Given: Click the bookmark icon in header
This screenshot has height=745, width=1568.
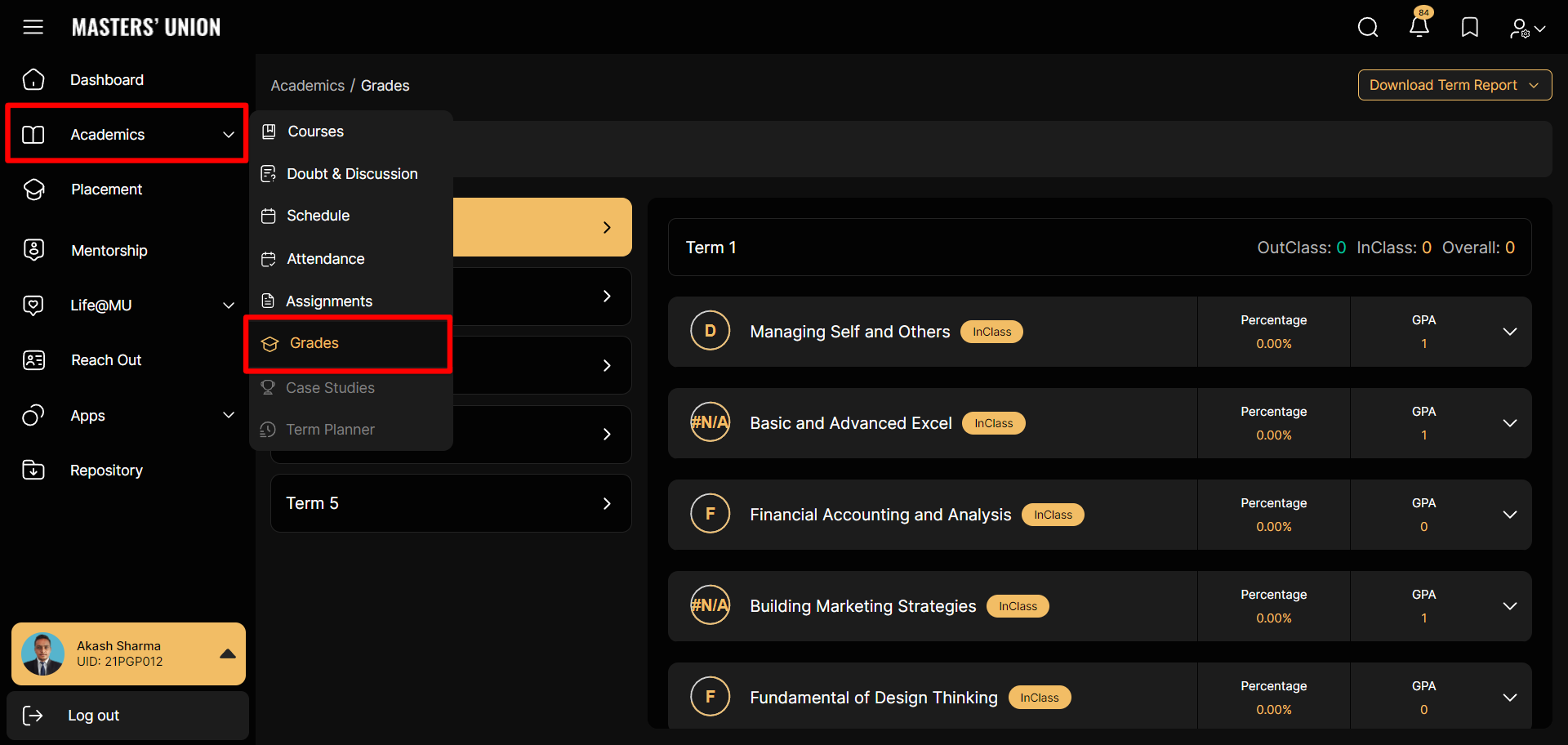Looking at the screenshot, I should click(x=1470, y=28).
